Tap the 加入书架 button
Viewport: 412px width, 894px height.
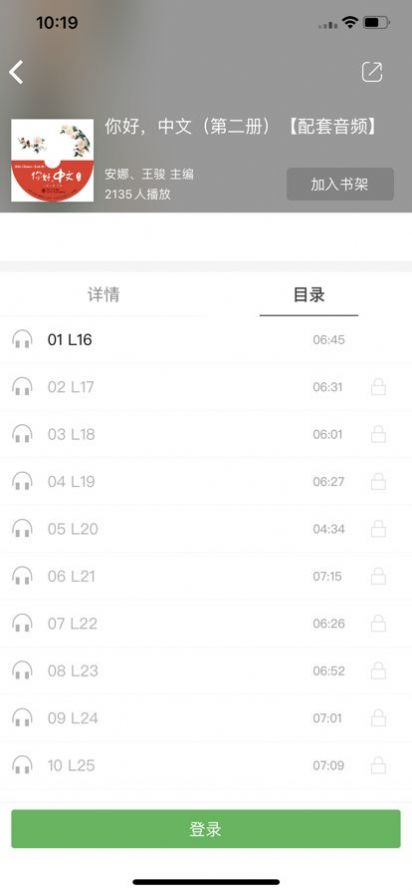pos(340,184)
